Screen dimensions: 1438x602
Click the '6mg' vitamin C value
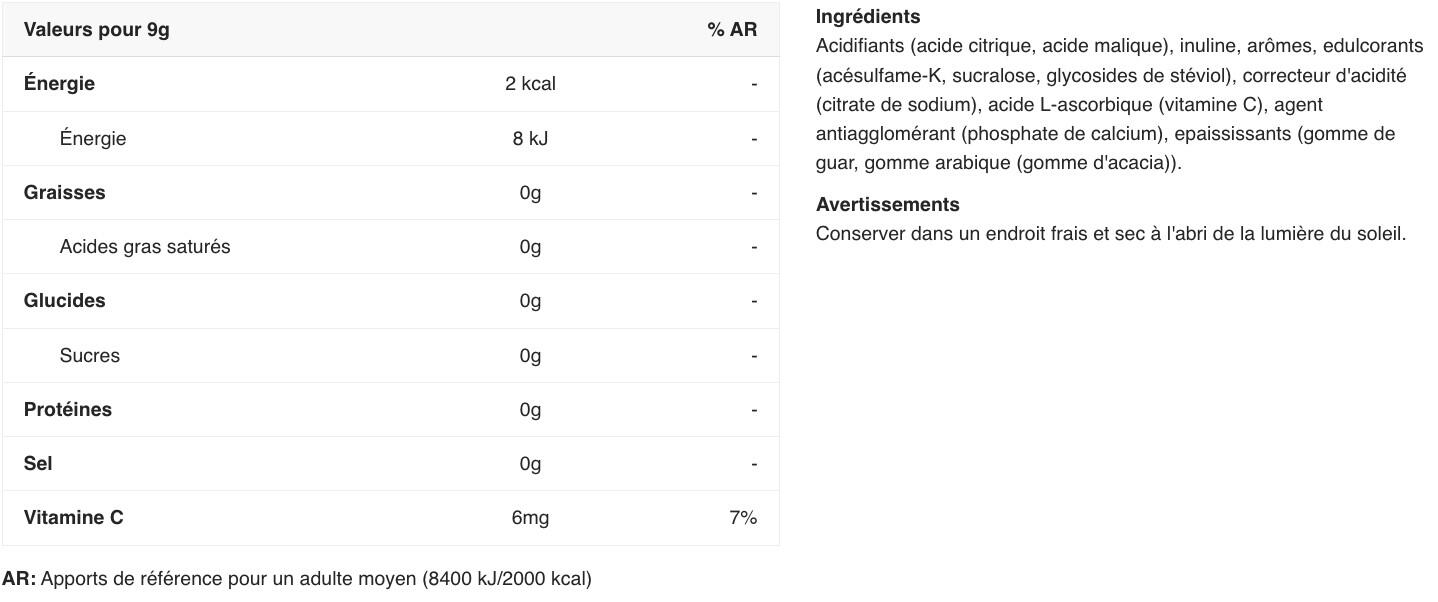coord(530,518)
